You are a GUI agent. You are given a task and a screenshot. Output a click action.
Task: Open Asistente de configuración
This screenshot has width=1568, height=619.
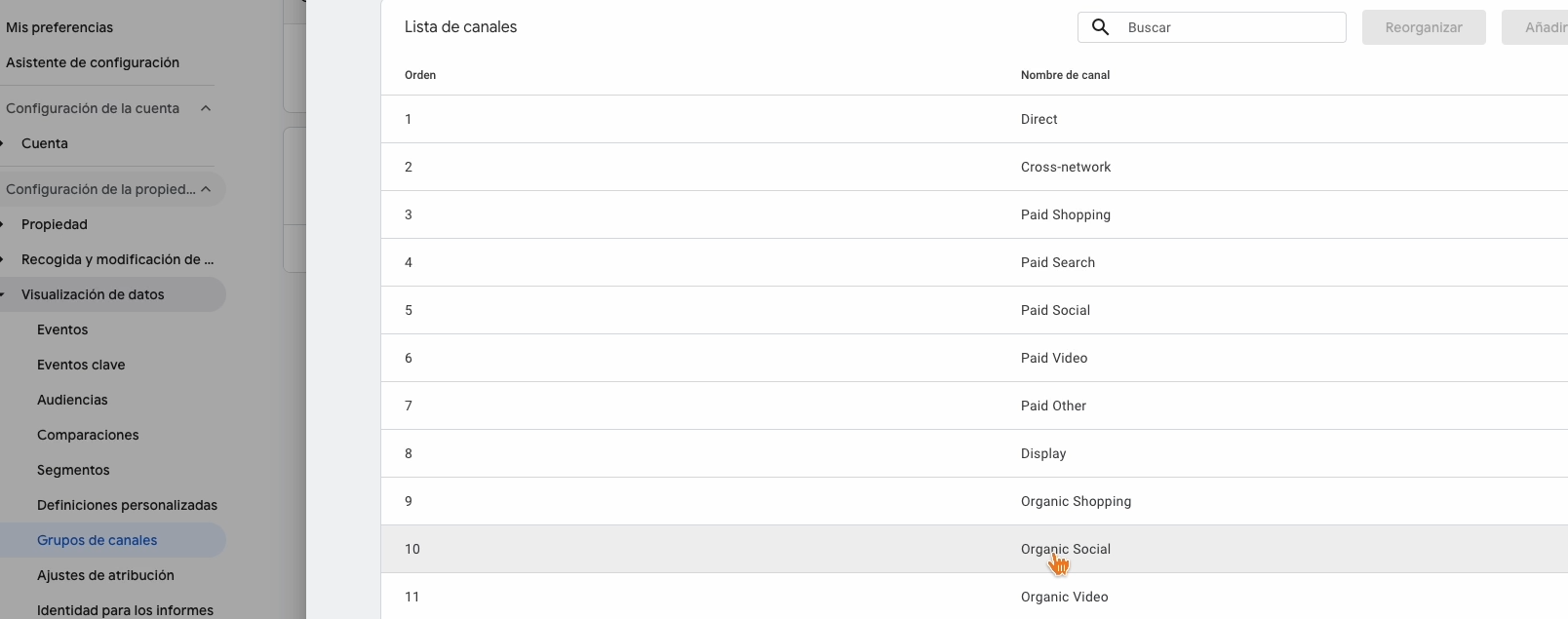(93, 62)
